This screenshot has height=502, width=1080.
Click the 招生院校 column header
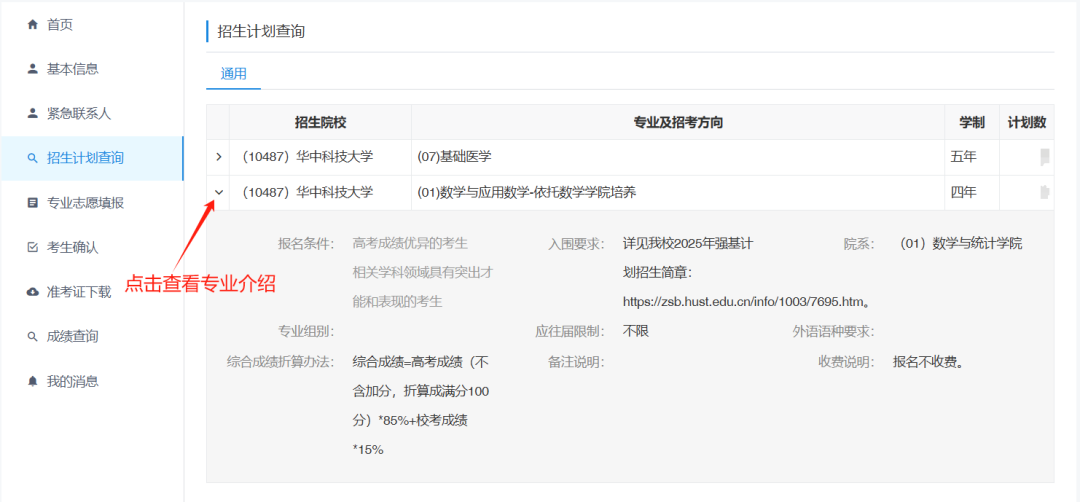pyautogui.click(x=320, y=122)
